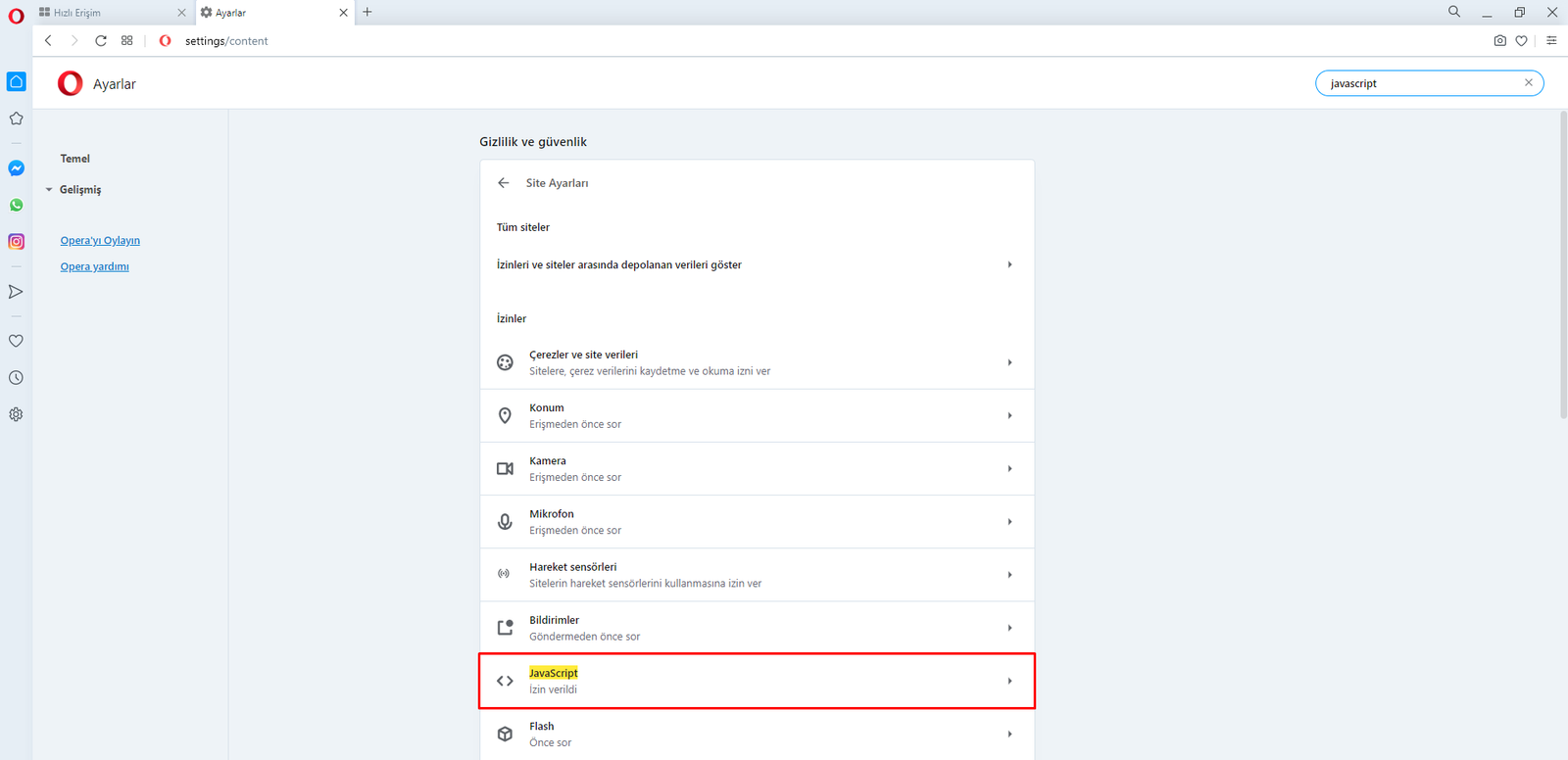1568x760 pixels.
Task: Open Kamera permission settings
Action: 756,469
